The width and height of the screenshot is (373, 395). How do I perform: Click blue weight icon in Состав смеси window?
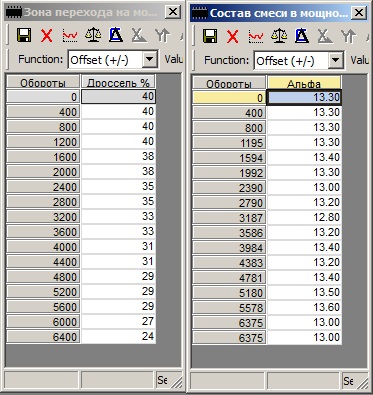302,36
